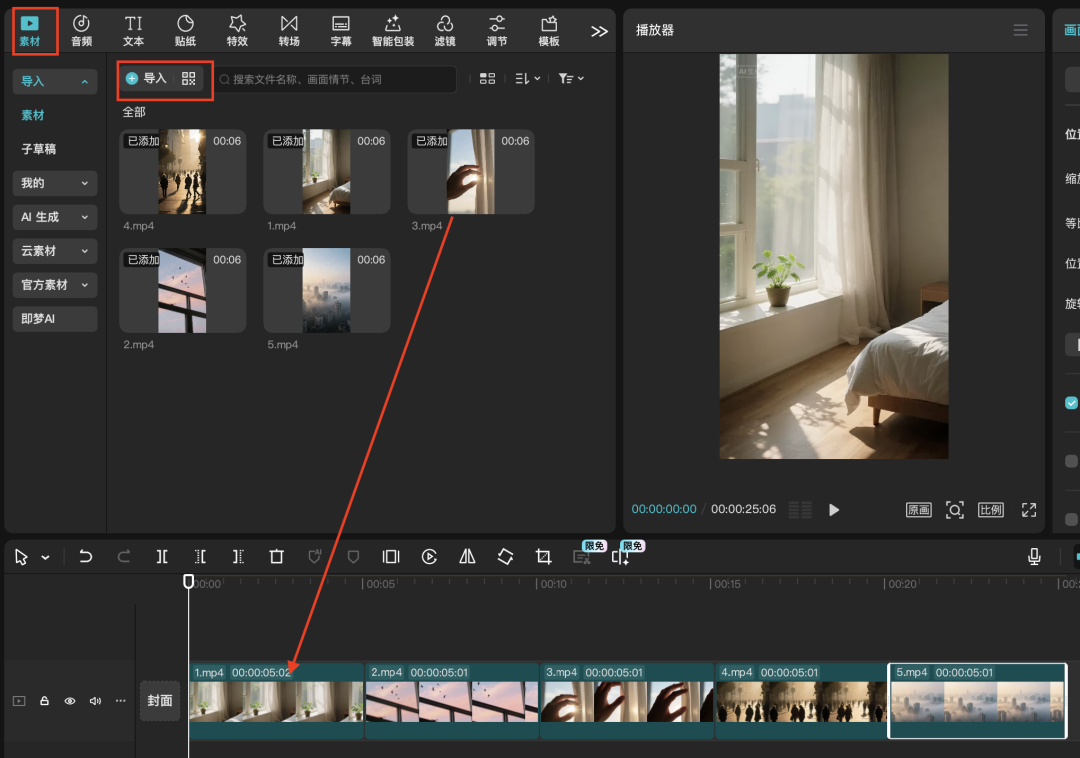Expand the 云素材 sidebar section
1080x758 pixels.
[55, 251]
